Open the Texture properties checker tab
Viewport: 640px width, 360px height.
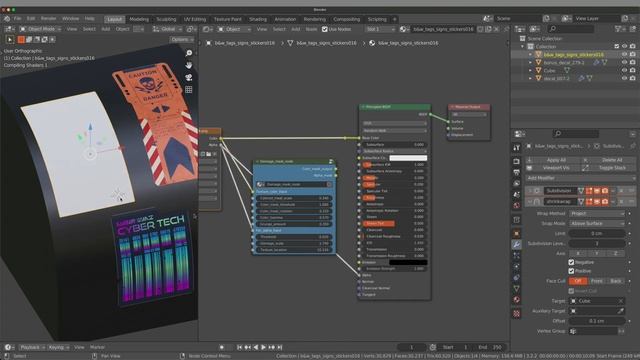(x=516, y=313)
